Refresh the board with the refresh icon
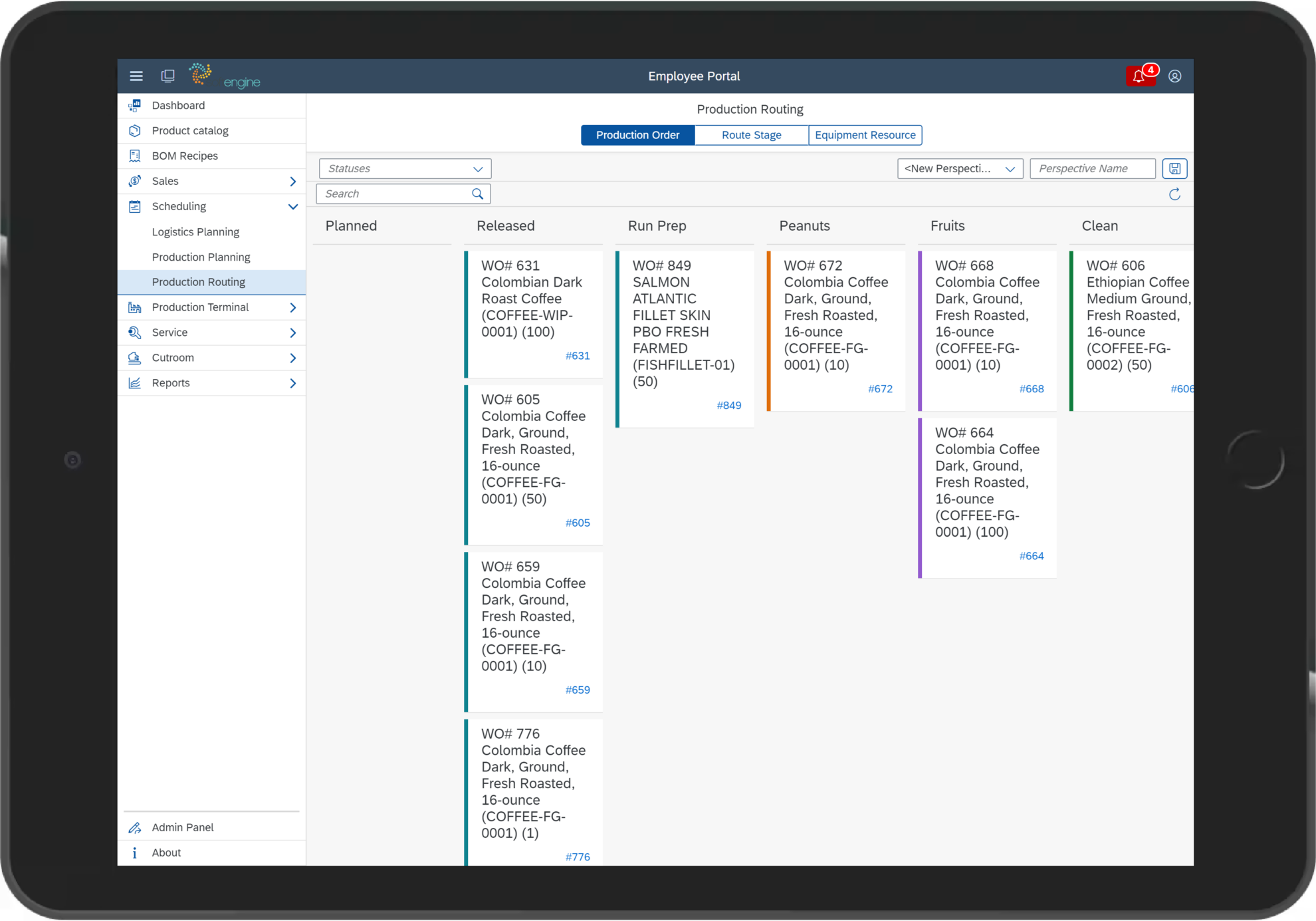Viewport: 1316px width, 921px height. point(1174,194)
